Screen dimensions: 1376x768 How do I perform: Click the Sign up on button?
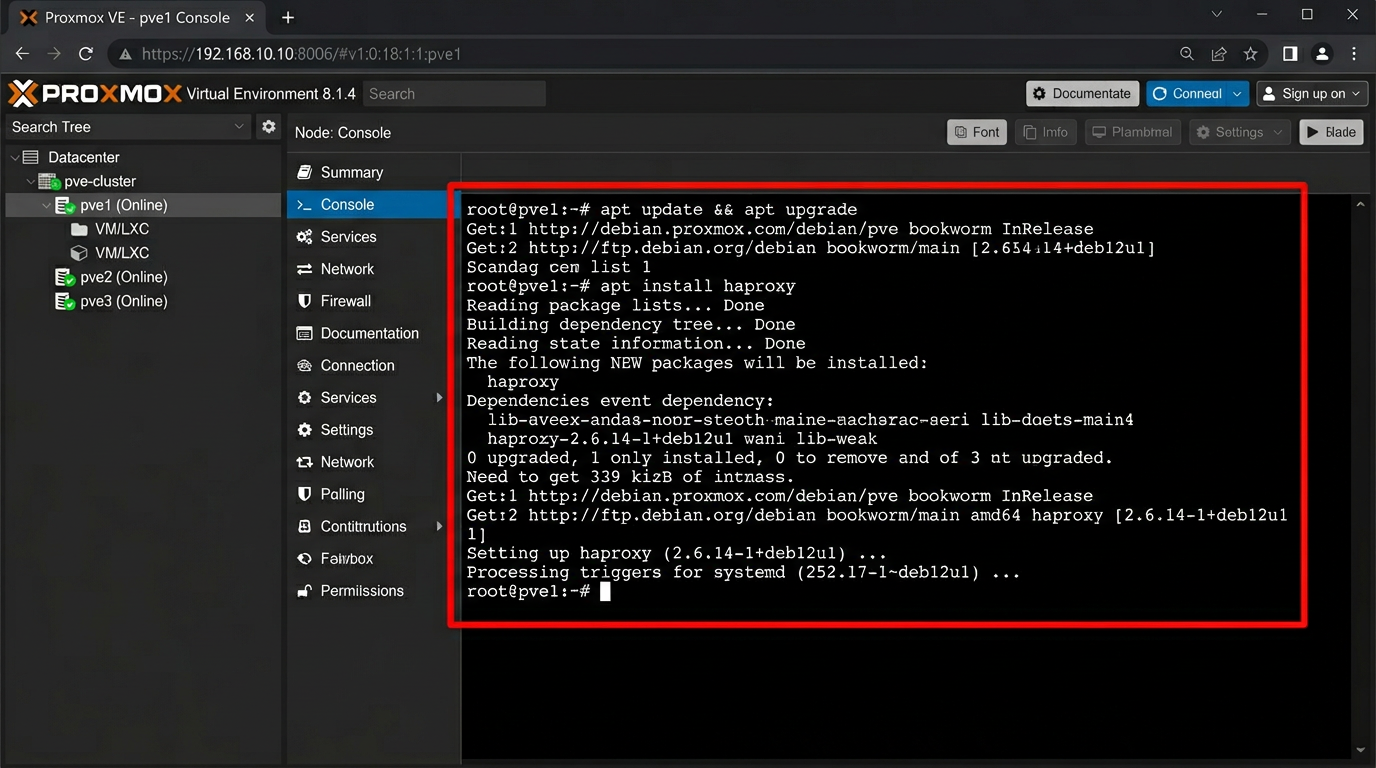point(1312,93)
